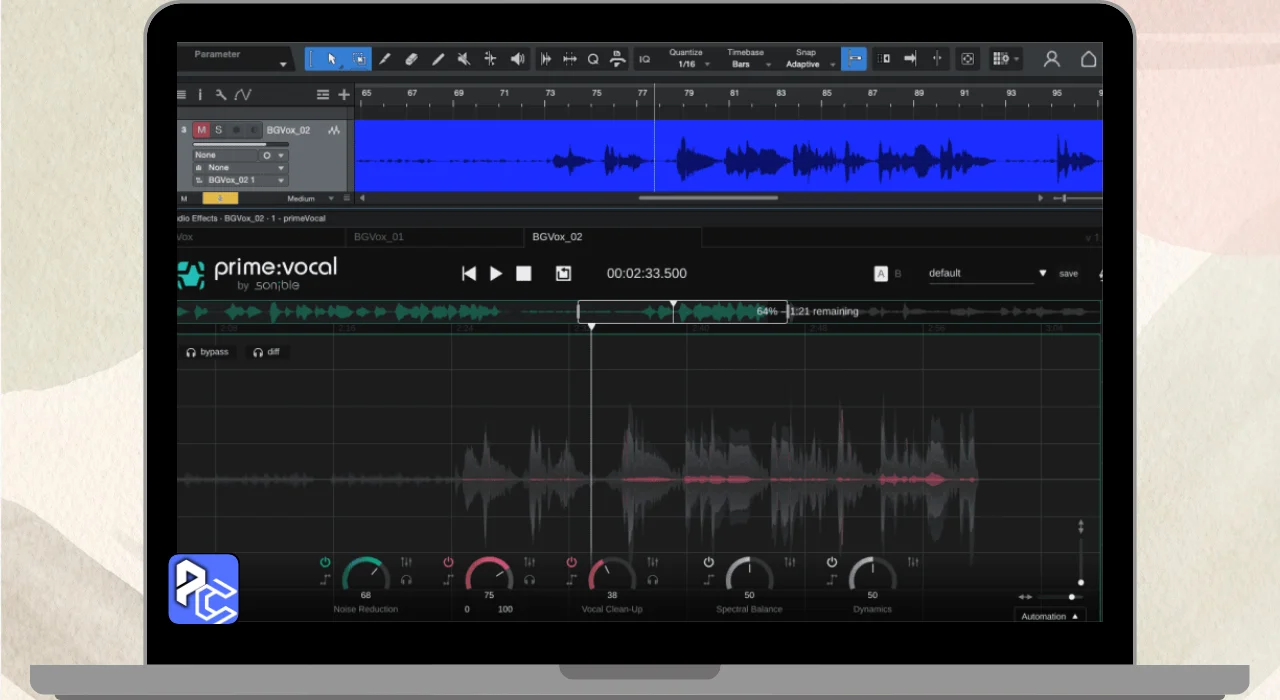Choose the Mute tool with crossed speaker

pos(463,59)
